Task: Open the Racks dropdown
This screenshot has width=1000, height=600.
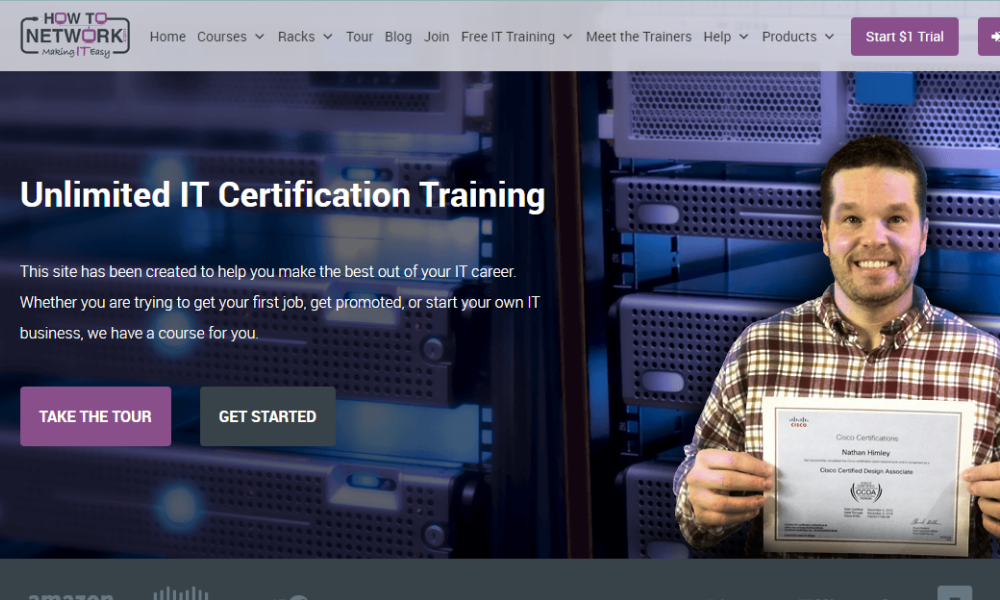Action: point(305,36)
